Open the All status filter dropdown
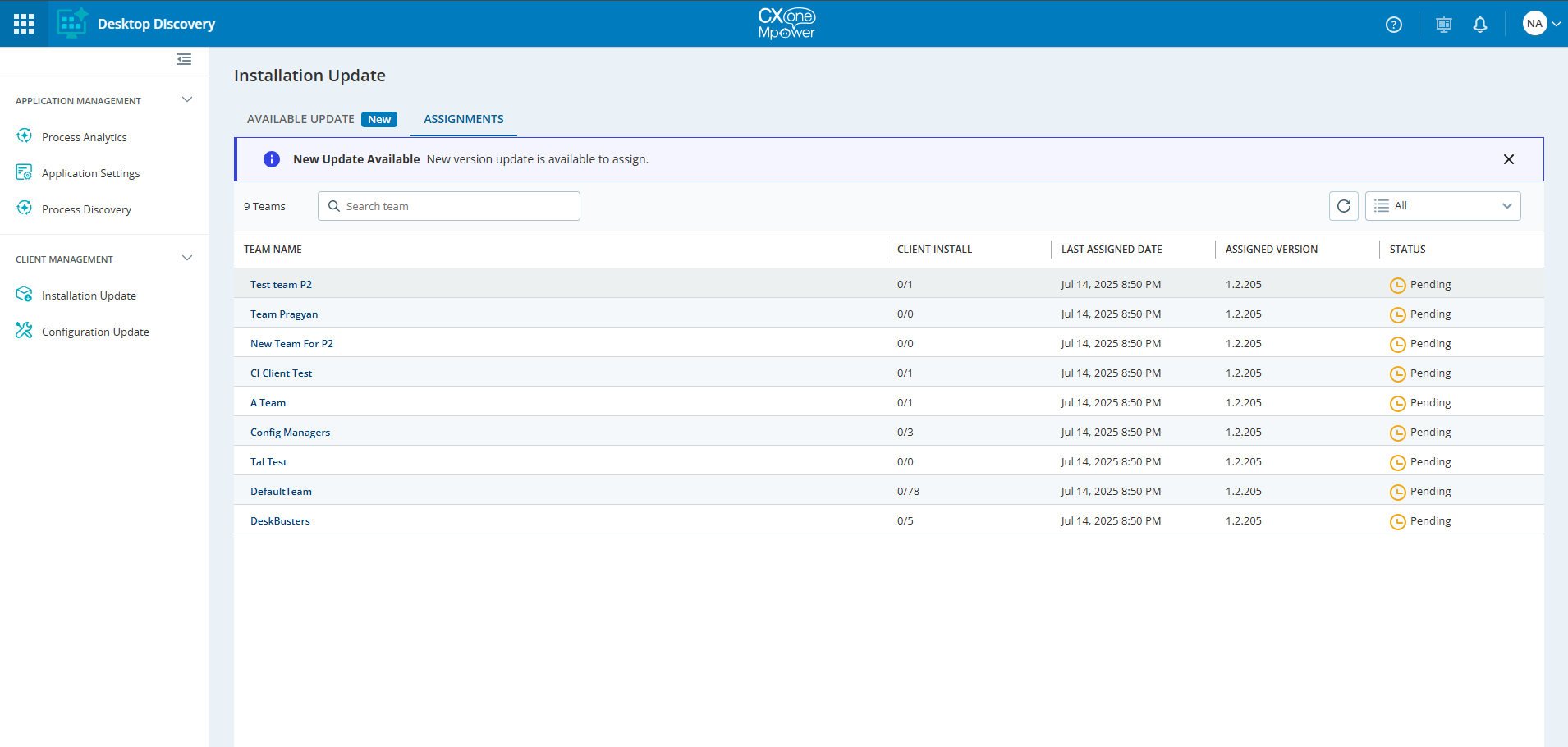 coord(1442,206)
